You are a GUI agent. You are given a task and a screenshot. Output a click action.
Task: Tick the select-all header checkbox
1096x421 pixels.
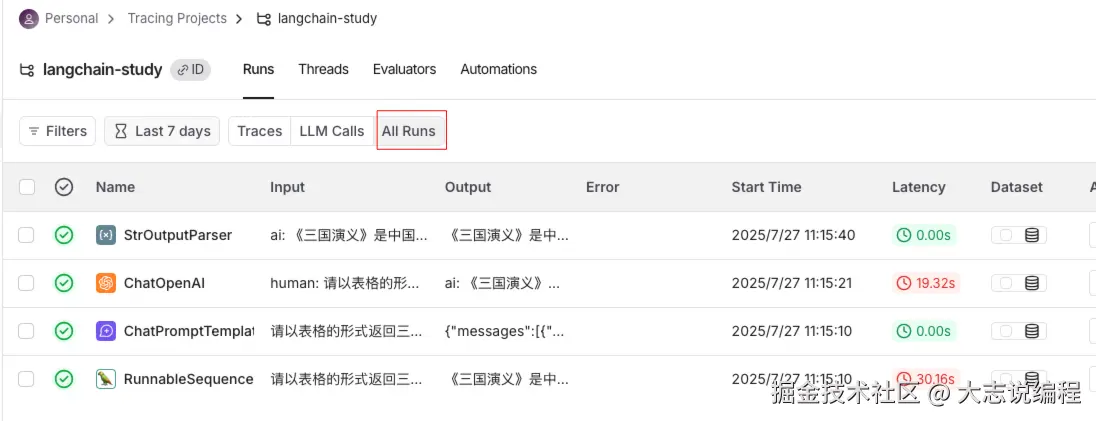click(x=27, y=187)
